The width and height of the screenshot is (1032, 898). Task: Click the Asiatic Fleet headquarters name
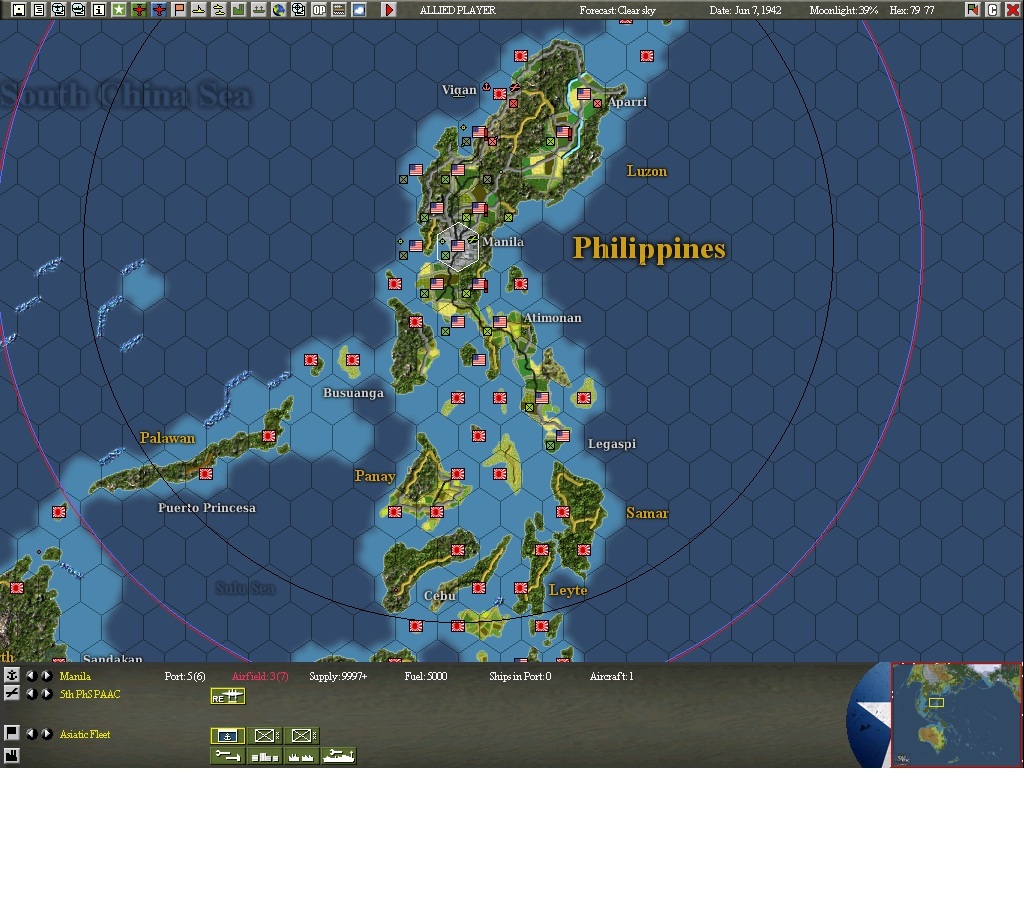click(x=85, y=734)
